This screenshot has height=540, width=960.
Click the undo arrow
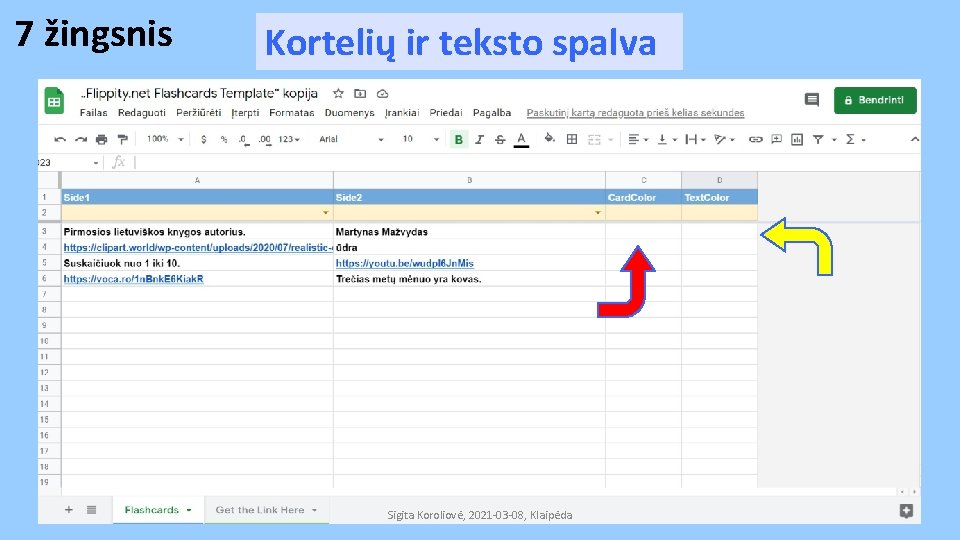pyautogui.click(x=59, y=140)
